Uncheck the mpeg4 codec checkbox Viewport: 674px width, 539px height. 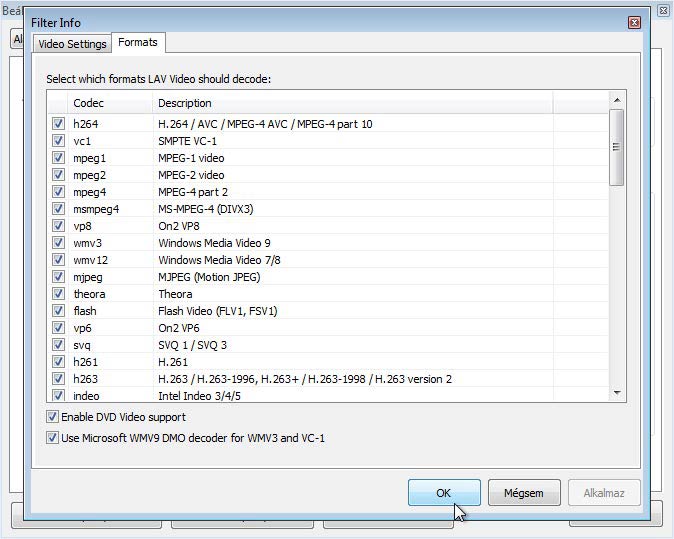tap(58, 192)
